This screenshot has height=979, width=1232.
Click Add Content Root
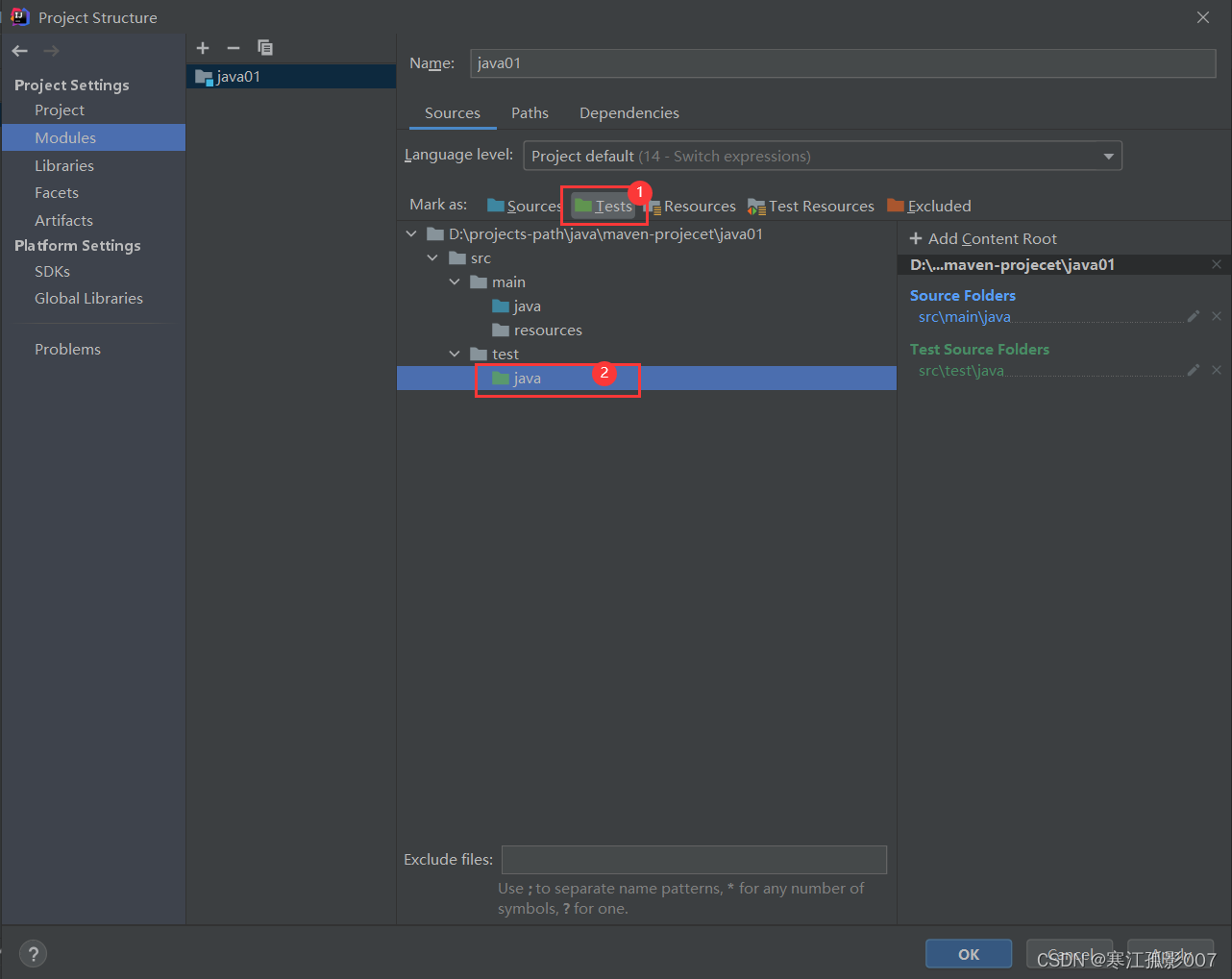[983, 238]
